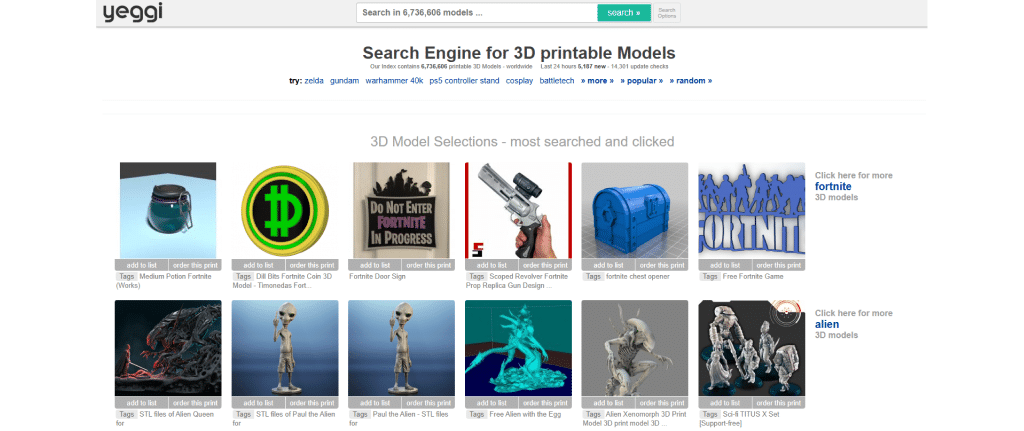Image resolution: width=1024 pixels, height=431 pixels.
Task: Try the battletech search suggestion
Action: [x=557, y=81]
